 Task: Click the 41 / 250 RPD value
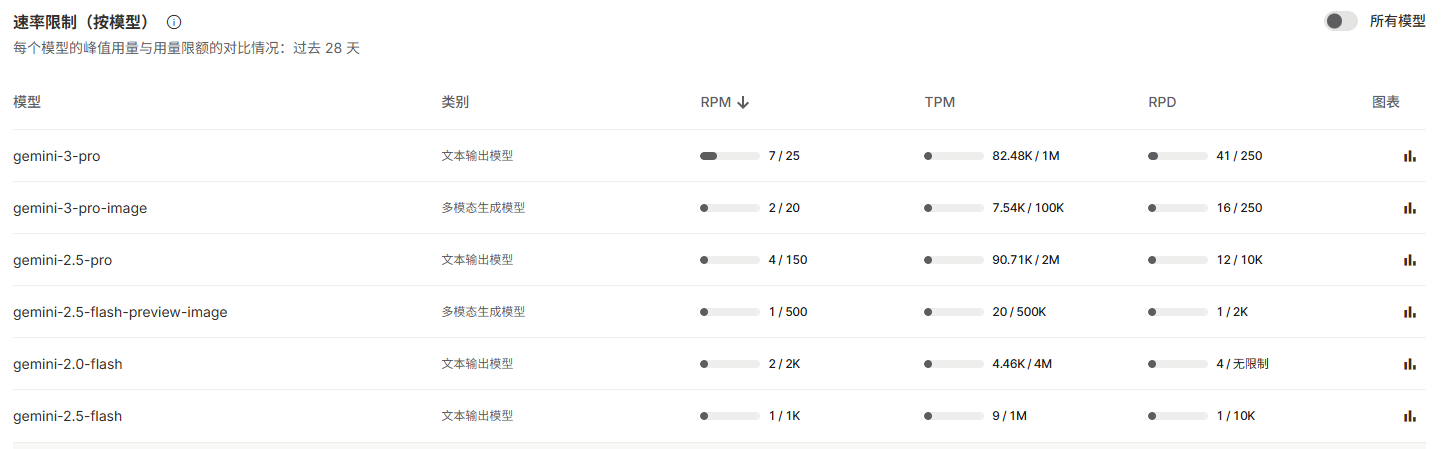click(x=1239, y=156)
